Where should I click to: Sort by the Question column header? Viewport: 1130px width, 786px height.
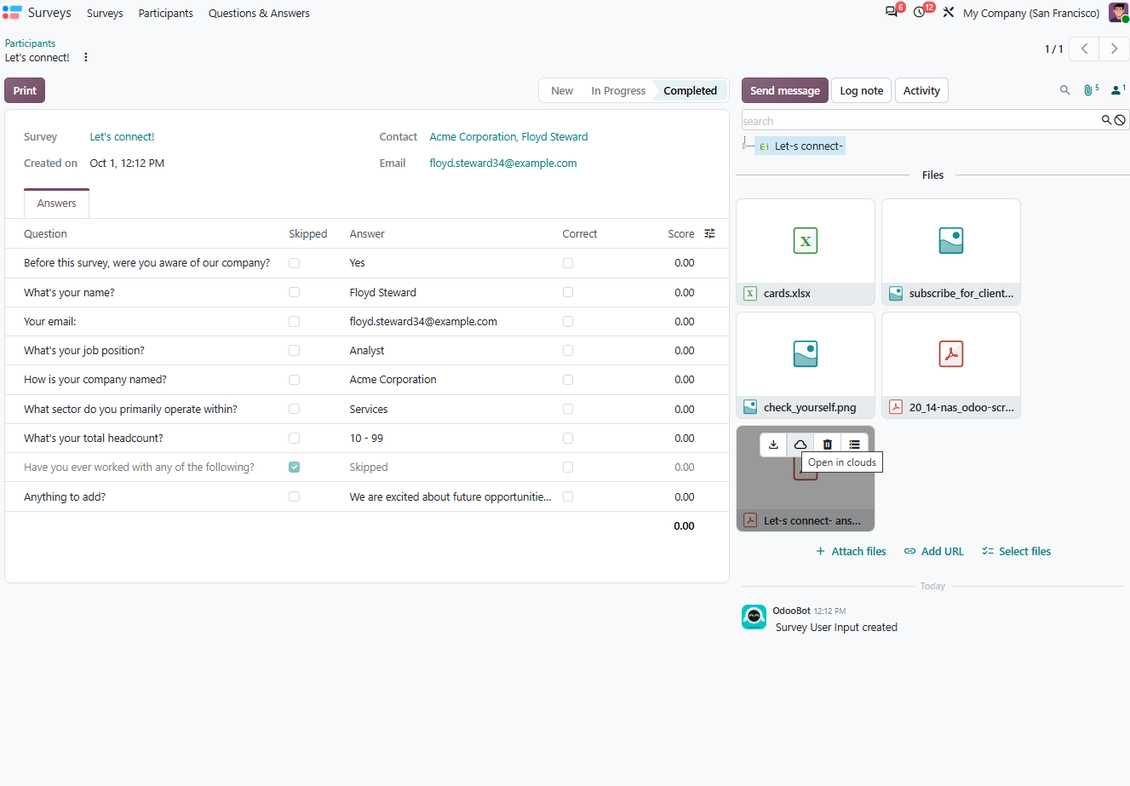45,233
